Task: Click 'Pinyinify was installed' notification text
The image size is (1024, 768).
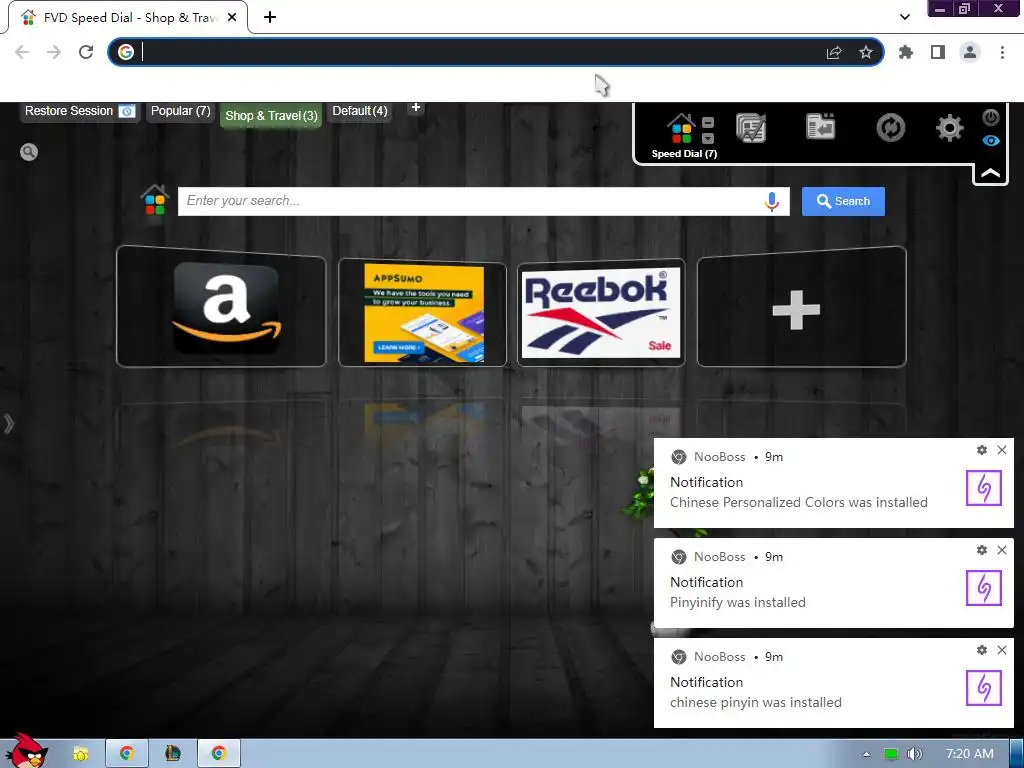Action: coord(738,602)
